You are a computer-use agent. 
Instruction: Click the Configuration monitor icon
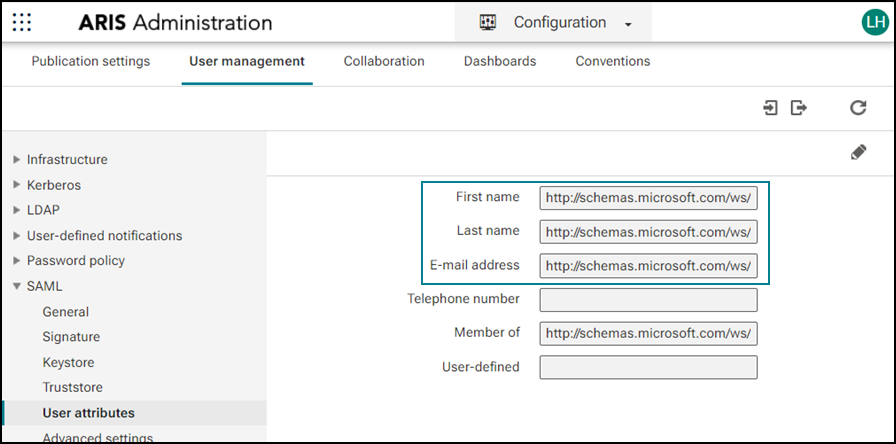(487, 23)
